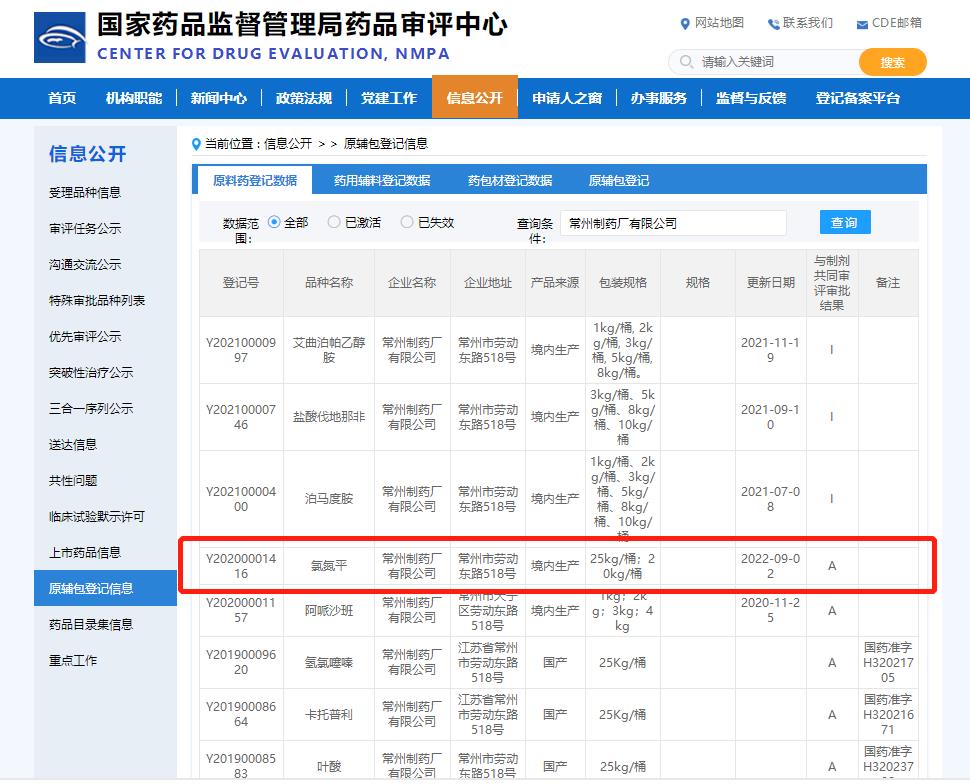The image size is (970, 784).
Task: Open 上市药品信息 in the sidebar
Action: point(85,553)
